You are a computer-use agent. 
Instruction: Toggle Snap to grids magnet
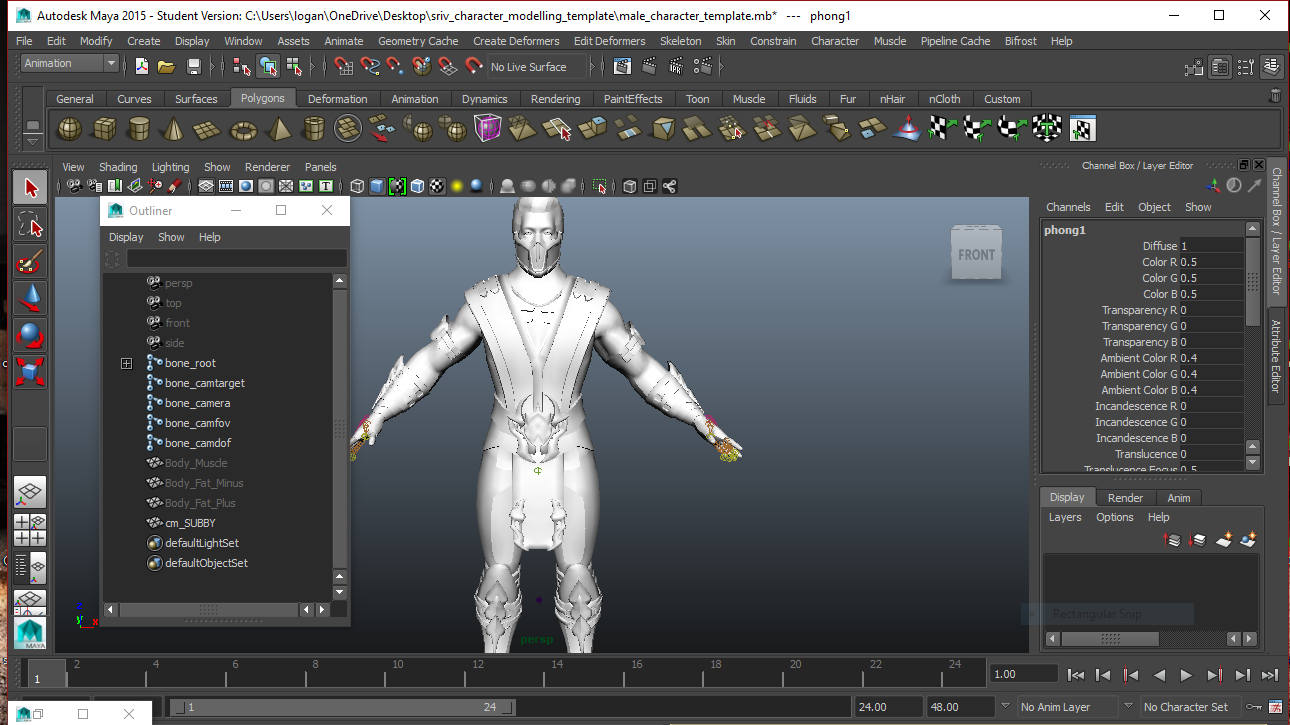(x=344, y=67)
